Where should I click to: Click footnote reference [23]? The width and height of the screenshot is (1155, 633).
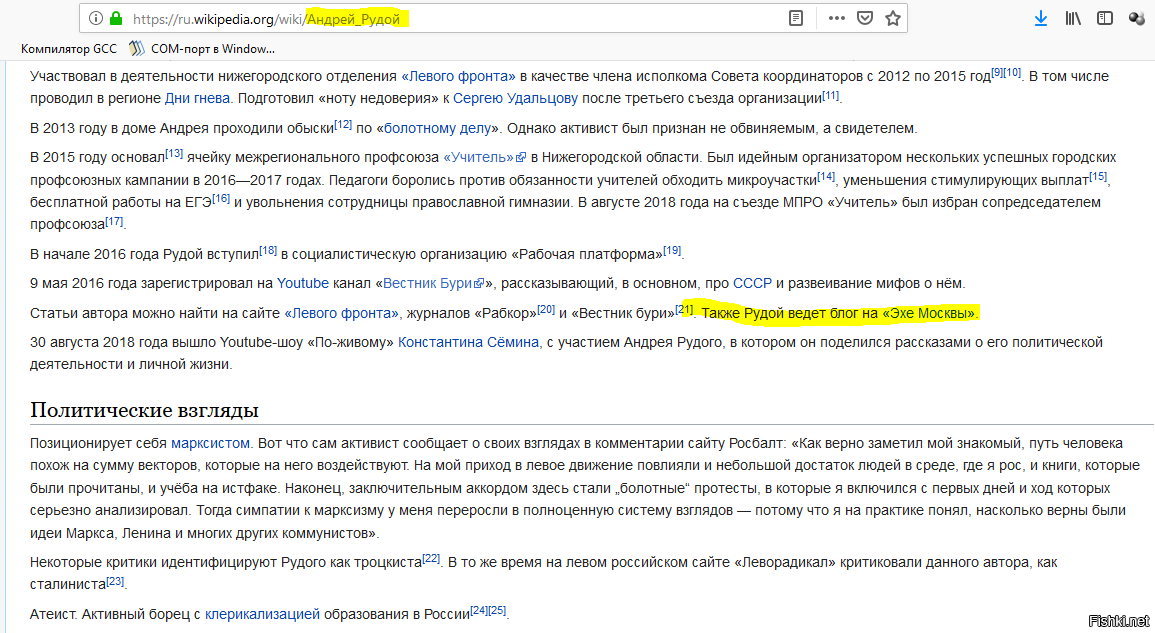tap(115, 581)
